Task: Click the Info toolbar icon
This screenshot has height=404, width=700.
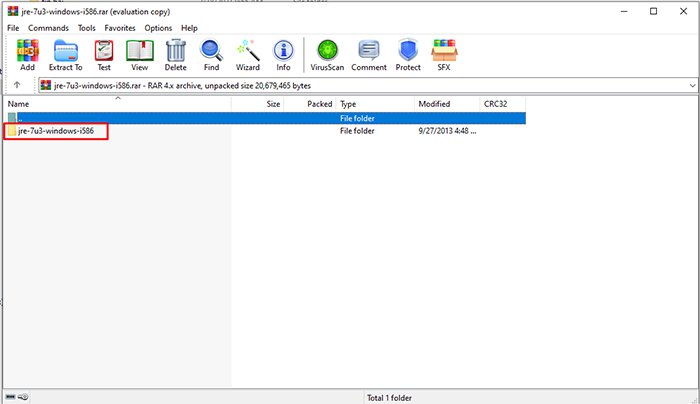Action: pyautogui.click(x=283, y=50)
